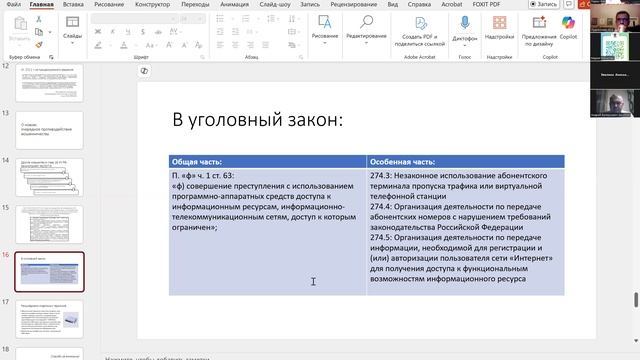Align text right in paragraph group

click(x=250, y=45)
